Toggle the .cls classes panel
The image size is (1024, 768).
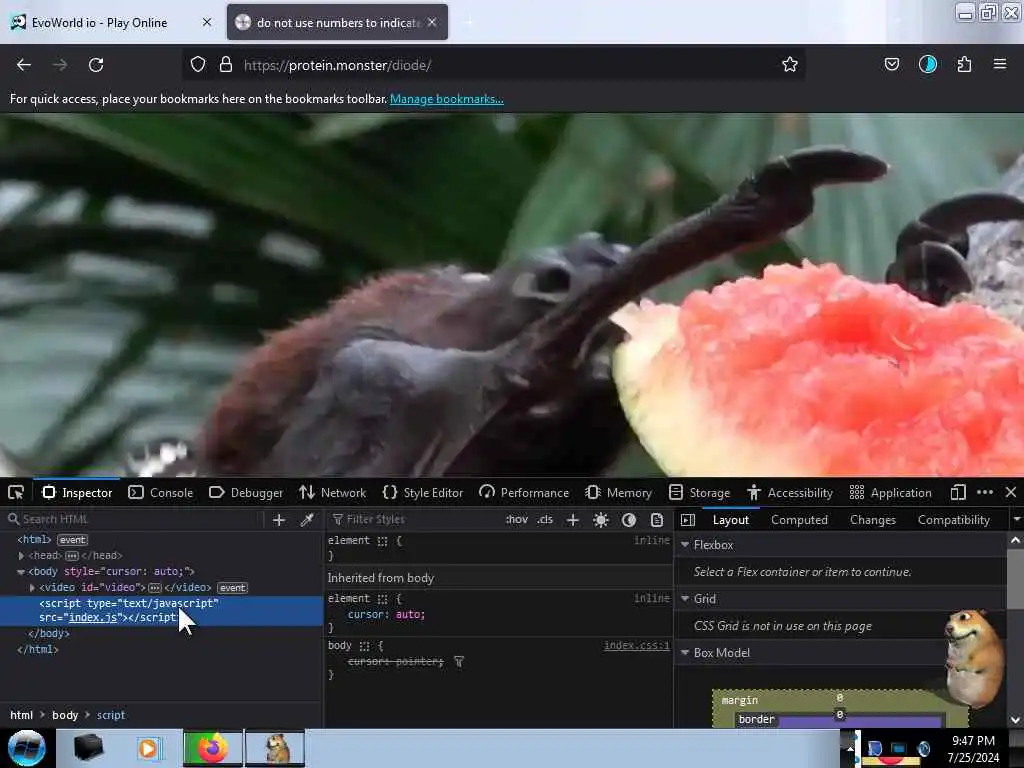pos(545,519)
